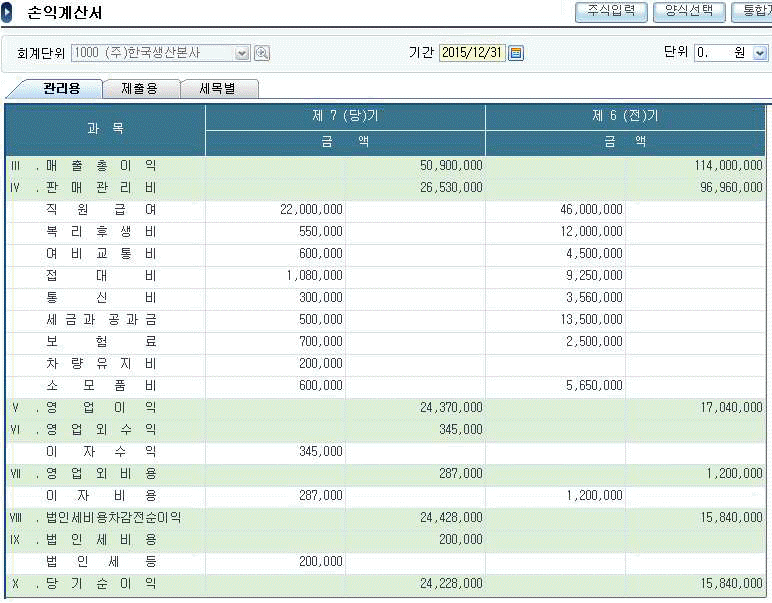Image resolution: width=772 pixels, height=603 pixels.
Task: Click the 당기순이익 amount 24,228,000
Action: (x=451, y=584)
